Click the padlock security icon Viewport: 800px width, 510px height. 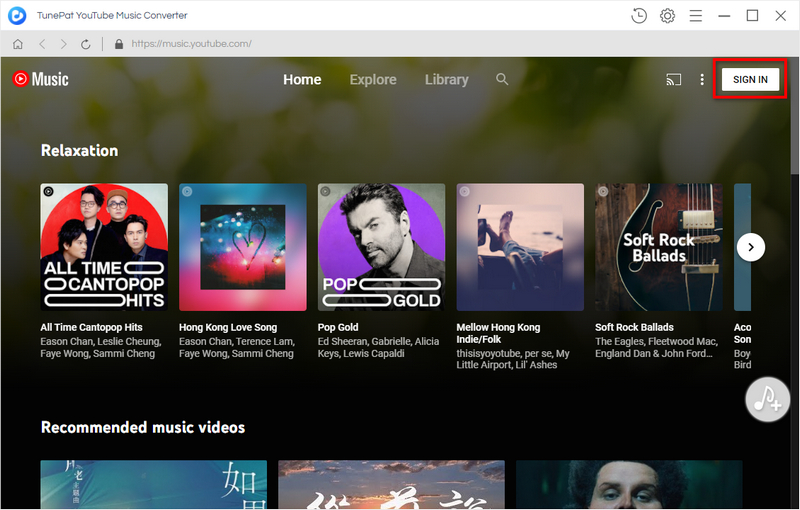[x=119, y=44]
